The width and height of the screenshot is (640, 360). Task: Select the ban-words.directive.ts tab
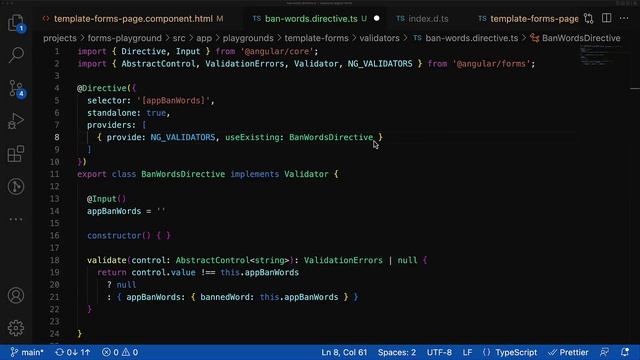click(310, 19)
